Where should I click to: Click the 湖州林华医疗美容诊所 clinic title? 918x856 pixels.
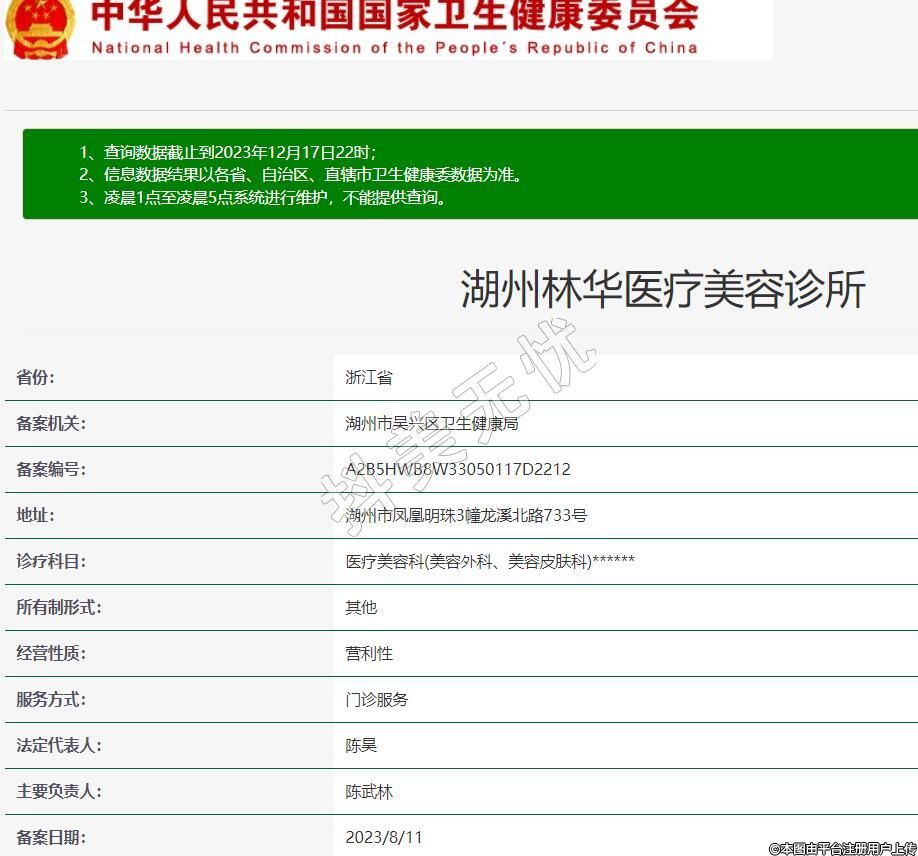coord(662,290)
